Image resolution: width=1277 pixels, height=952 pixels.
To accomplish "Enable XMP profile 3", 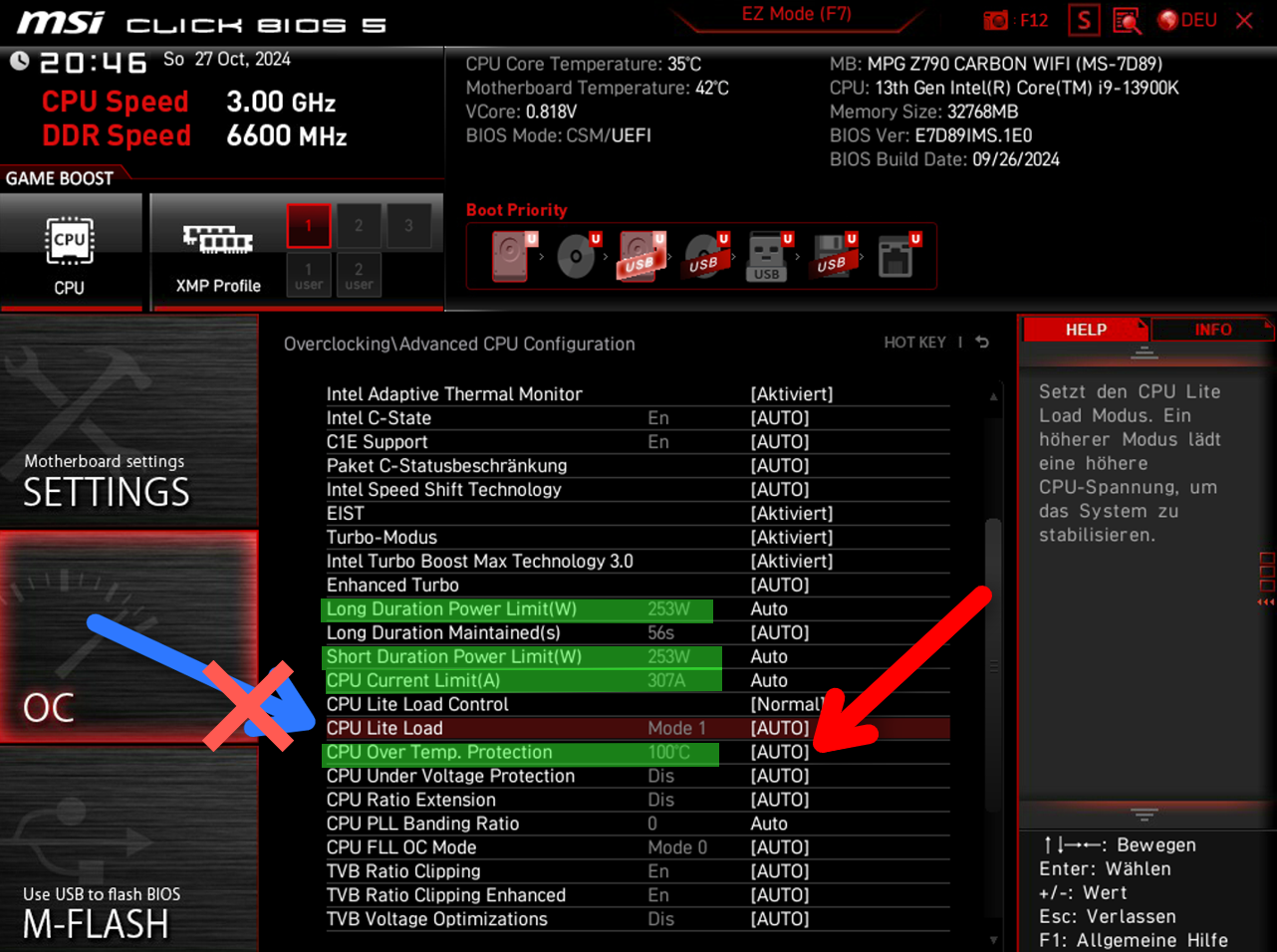I will click(408, 226).
